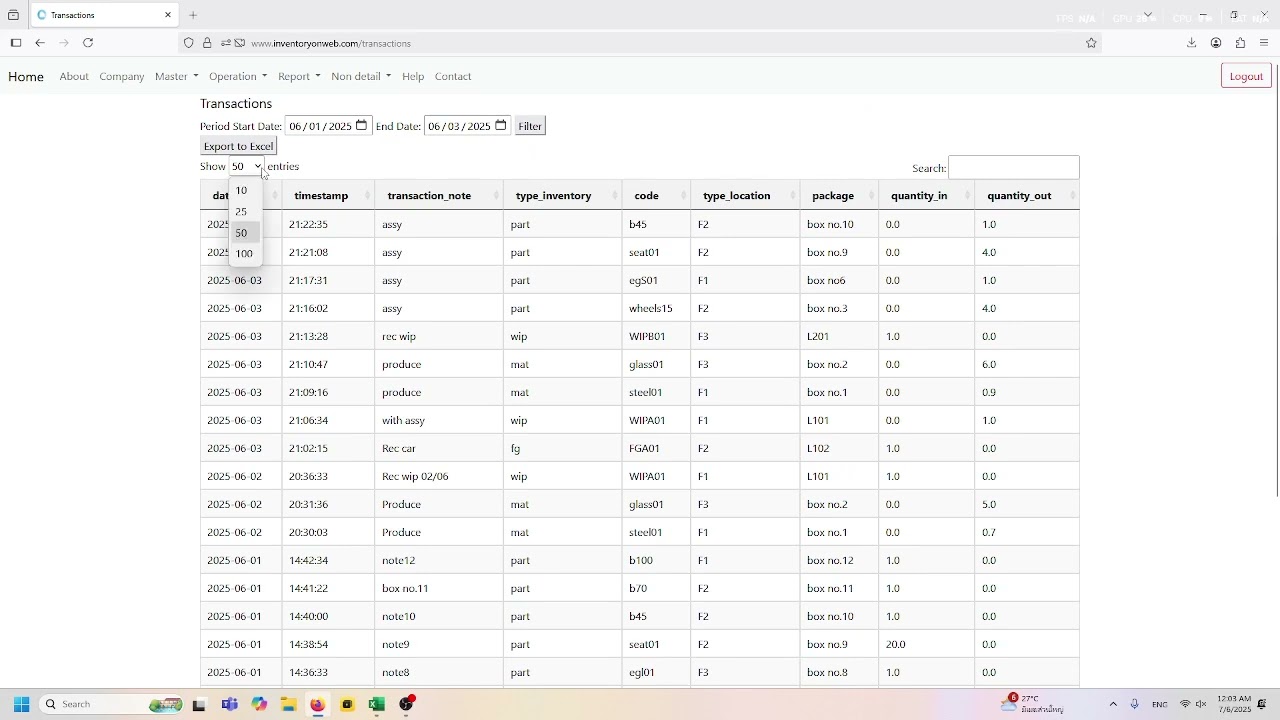Open the Firefox downloads panel
Viewport: 1280px width, 720px height.
pyautogui.click(x=1191, y=43)
